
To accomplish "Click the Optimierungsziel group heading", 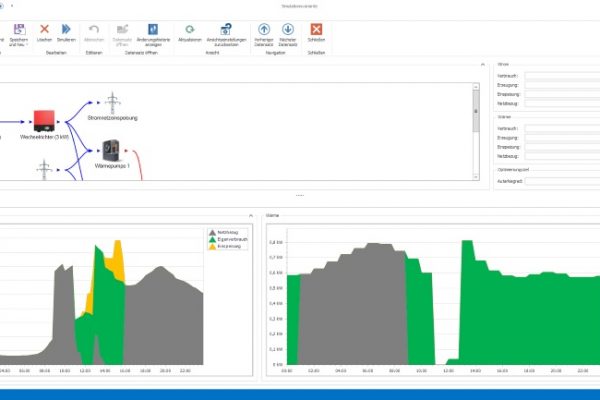I will click(x=513, y=170).
